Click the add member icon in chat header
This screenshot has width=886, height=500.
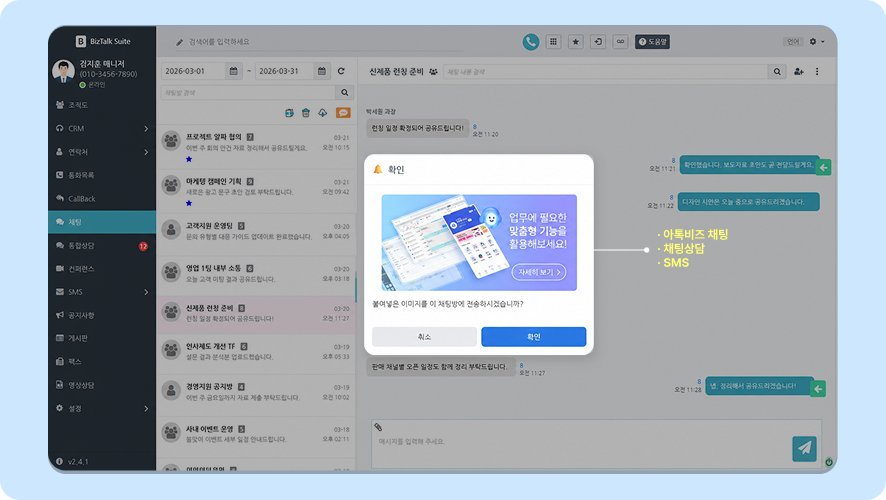pos(798,72)
